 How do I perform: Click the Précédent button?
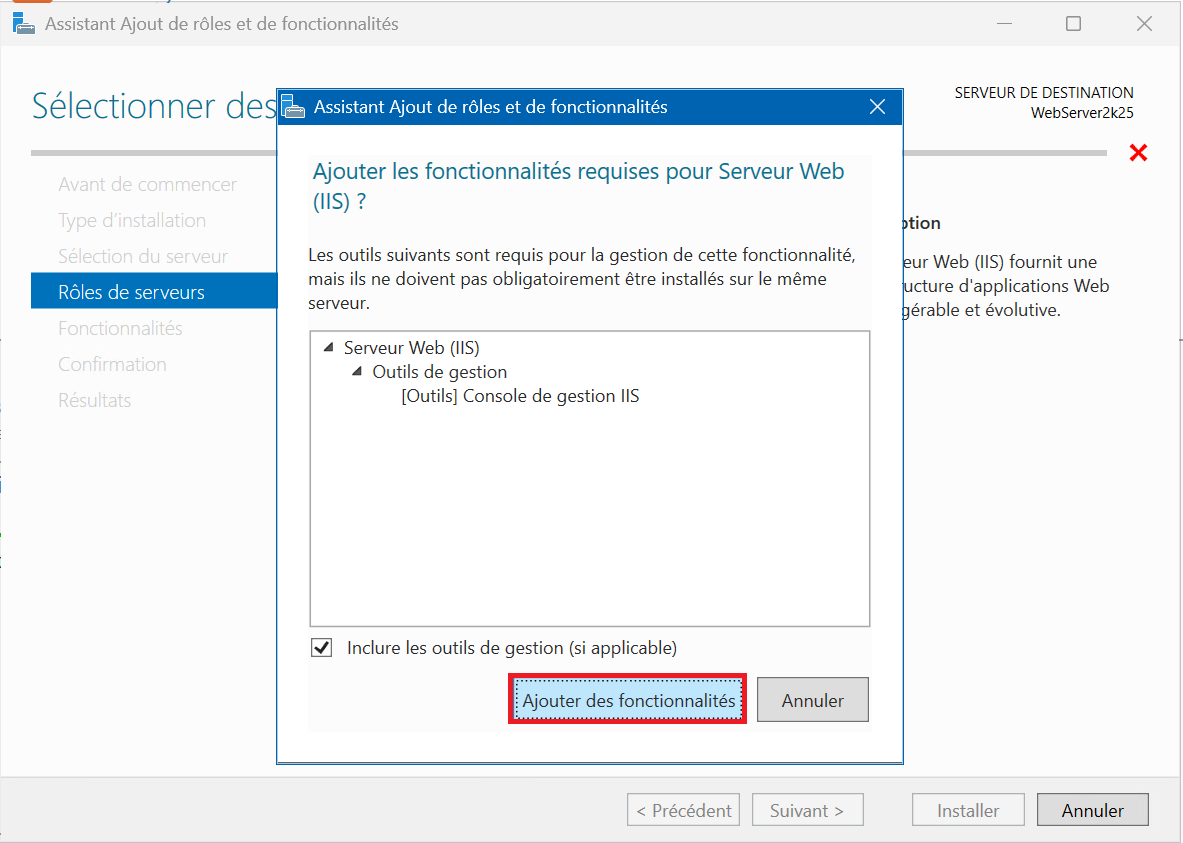[684, 811]
